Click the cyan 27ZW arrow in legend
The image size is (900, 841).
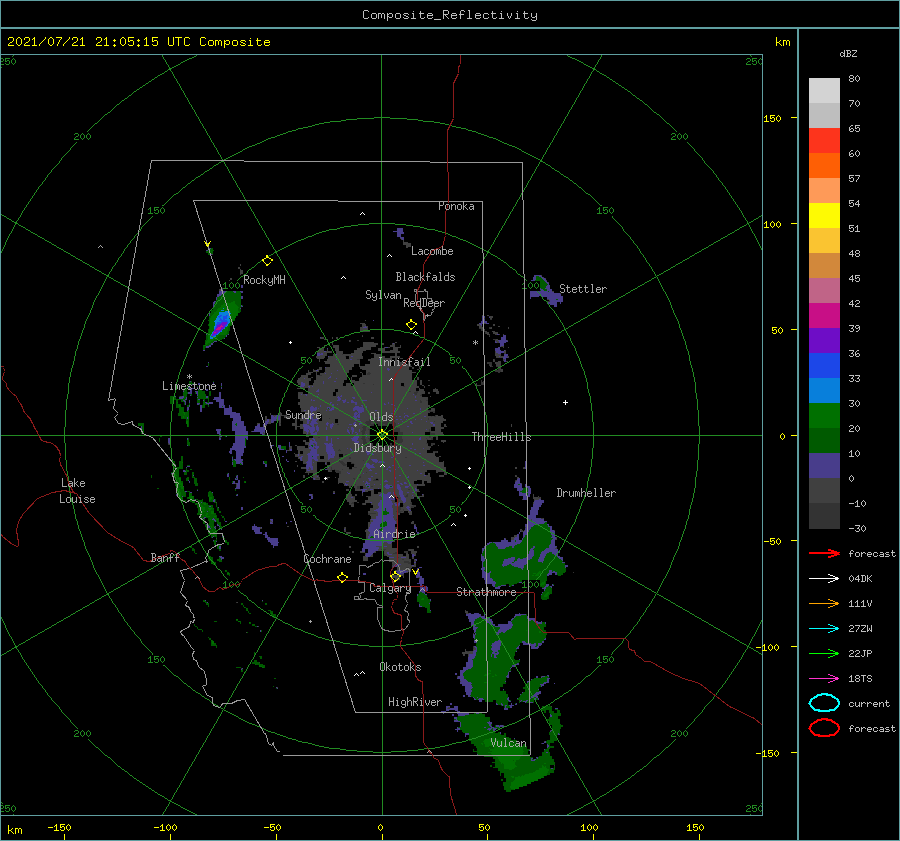point(824,629)
